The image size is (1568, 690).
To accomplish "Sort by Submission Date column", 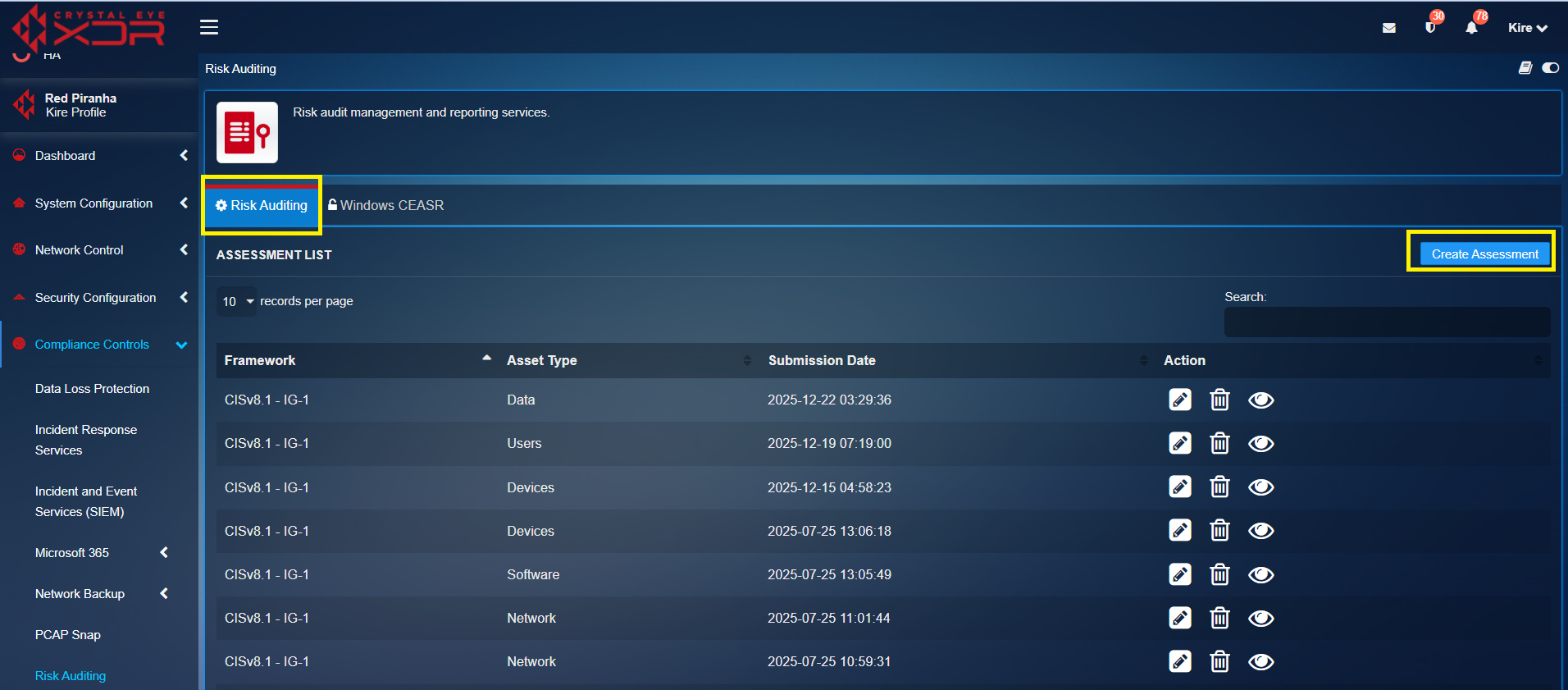I will pos(957,361).
